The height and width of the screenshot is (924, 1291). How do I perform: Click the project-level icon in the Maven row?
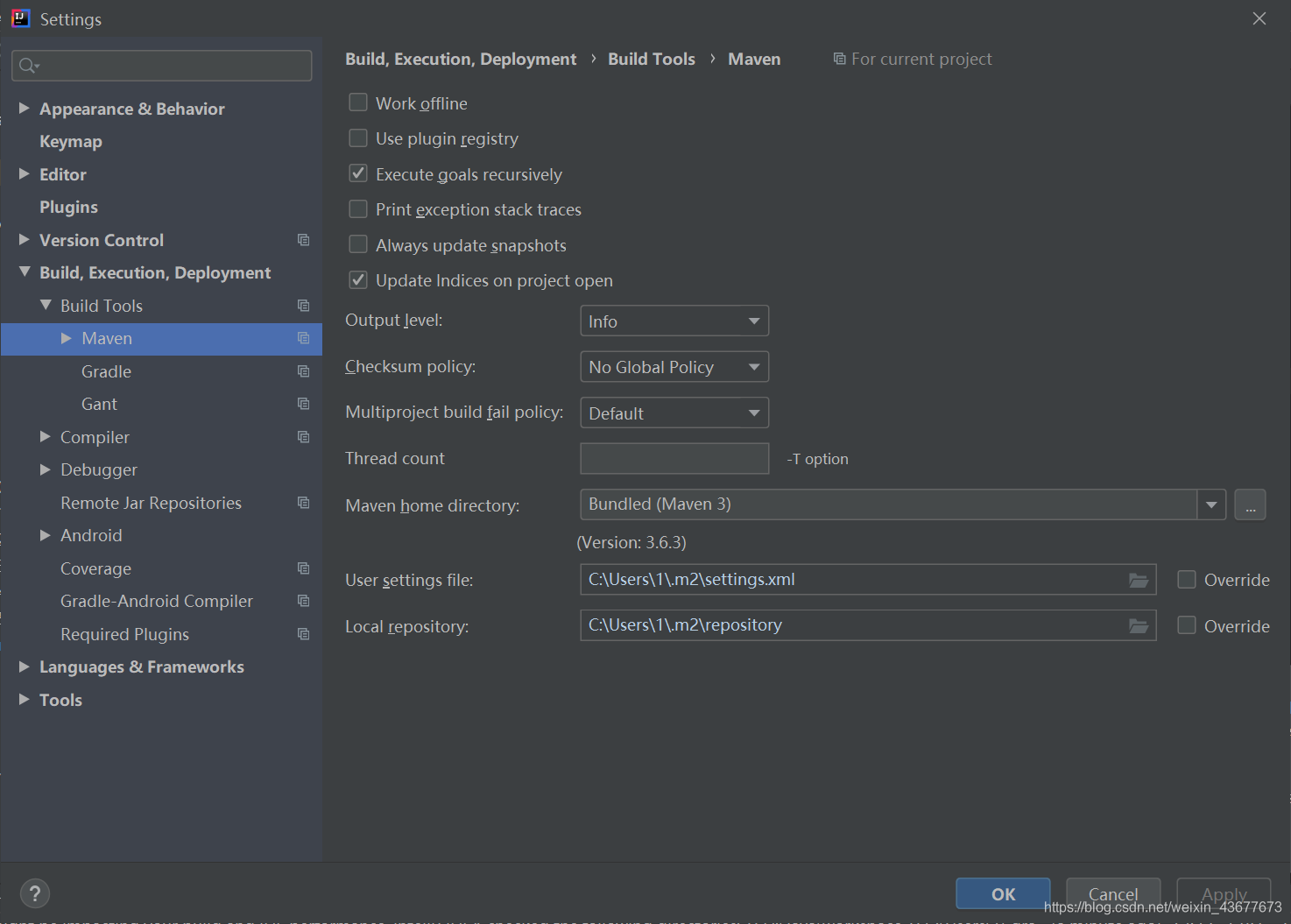click(303, 338)
